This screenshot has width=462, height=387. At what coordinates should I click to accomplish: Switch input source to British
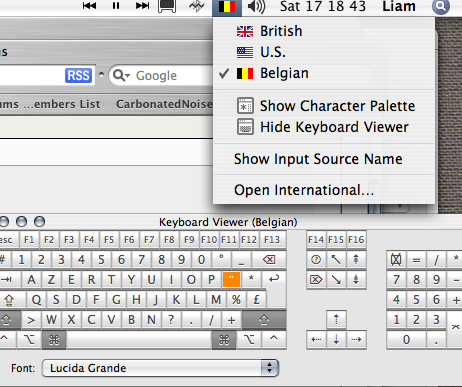(x=324, y=31)
